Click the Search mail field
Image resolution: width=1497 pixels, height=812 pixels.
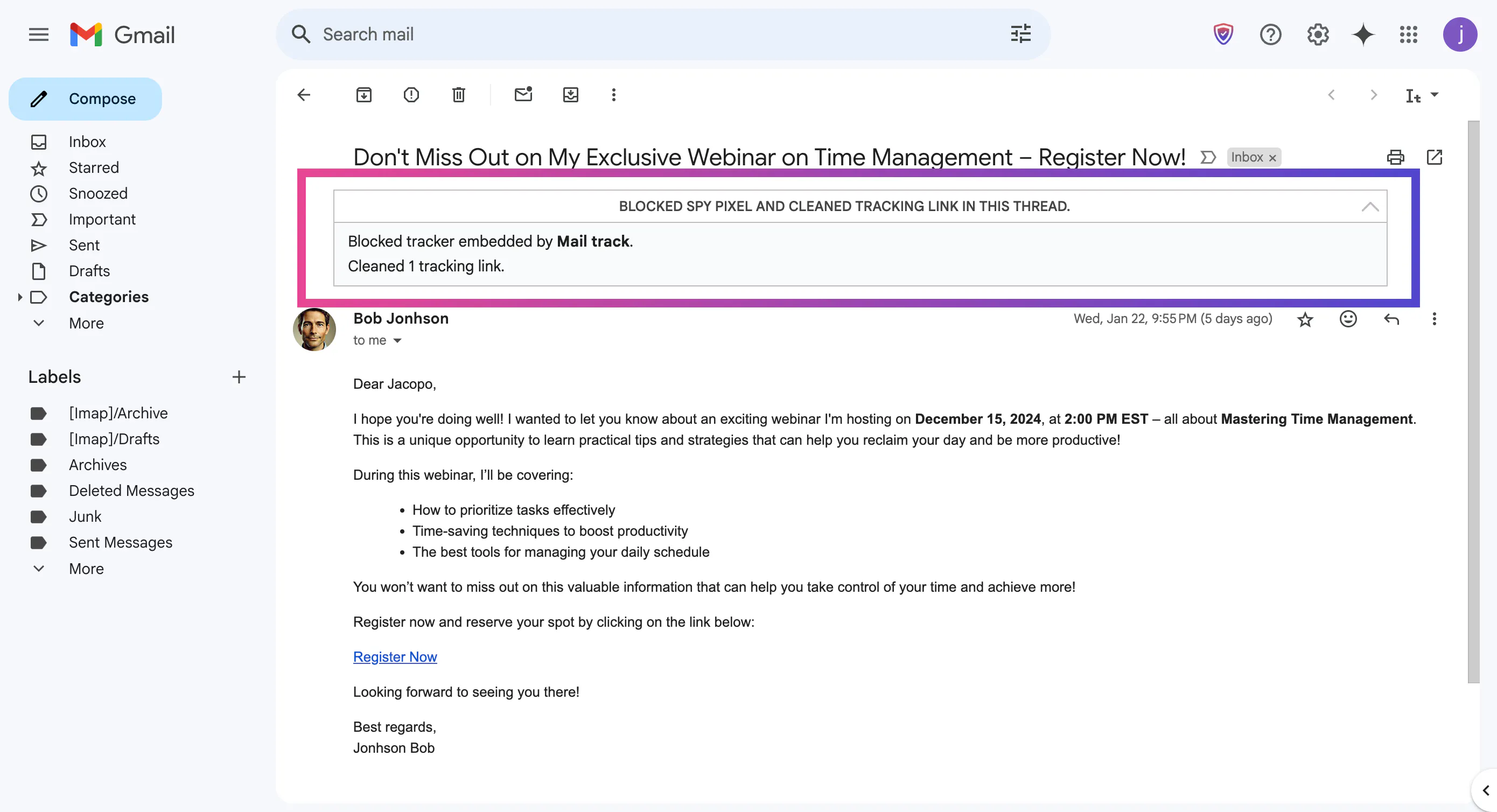pyautogui.click(x=662, y=34)
